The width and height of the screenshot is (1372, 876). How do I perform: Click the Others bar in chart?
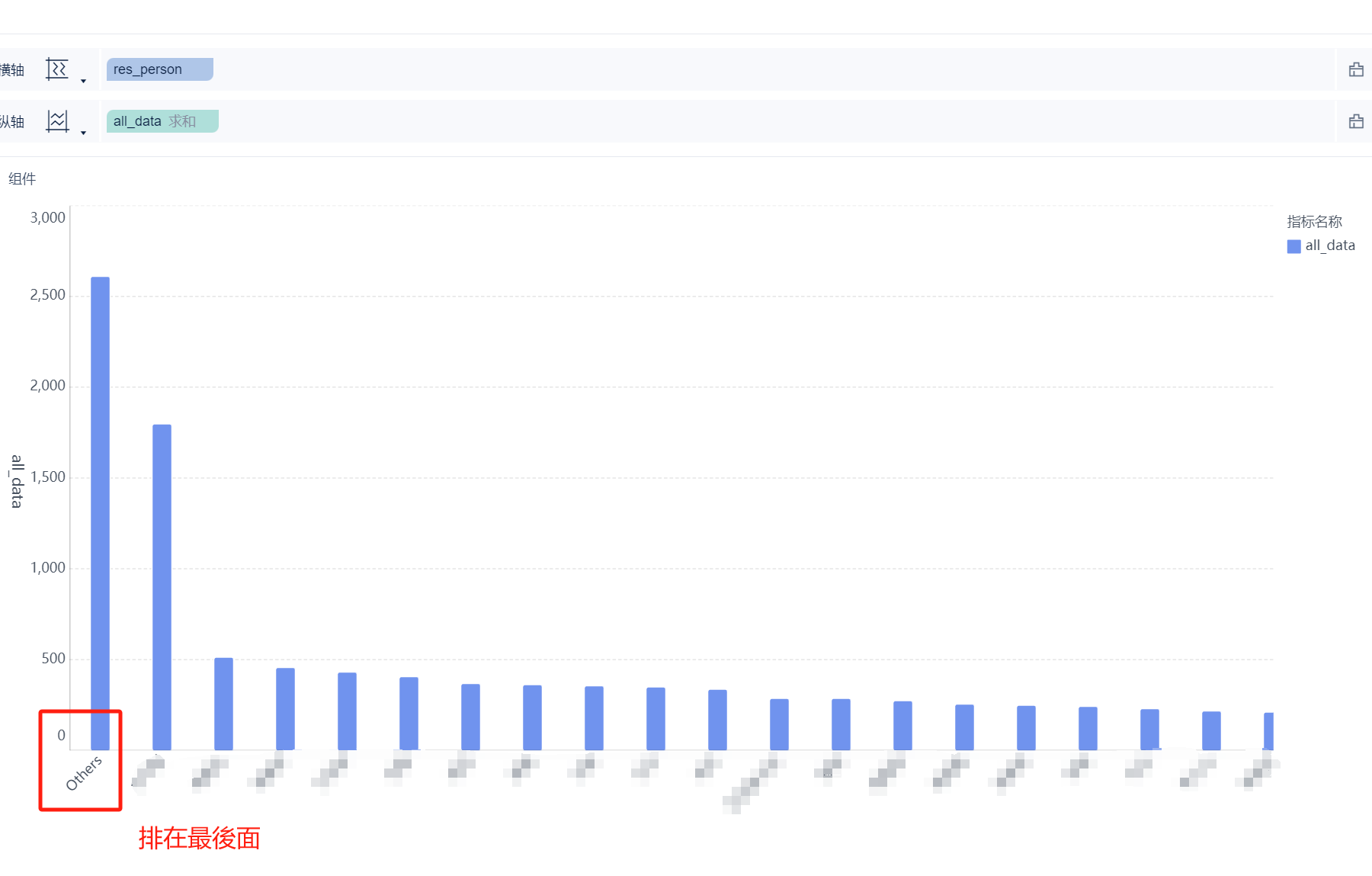click(x=100, y=513)
